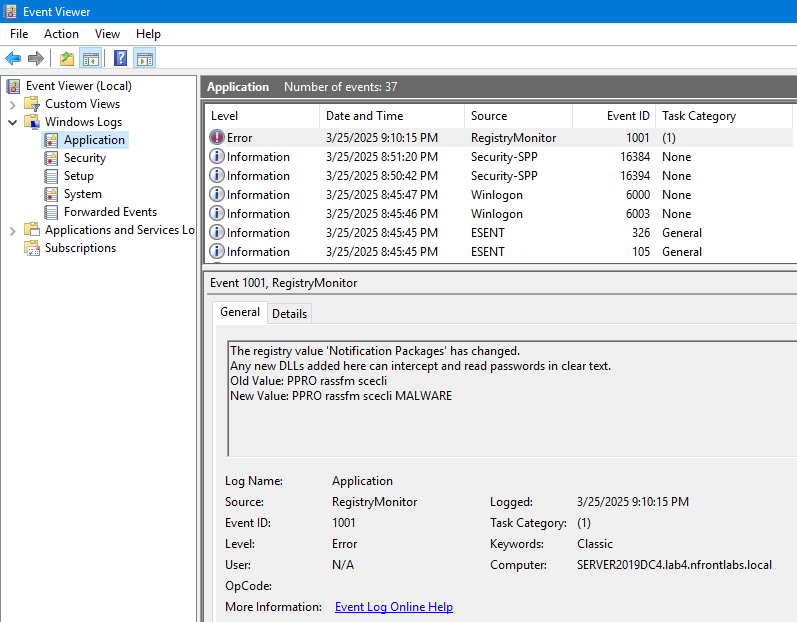Viewport: 797px width, 622px height.
Task: Open the Event Log Online Help link
Action: click(x=393, y=607)
